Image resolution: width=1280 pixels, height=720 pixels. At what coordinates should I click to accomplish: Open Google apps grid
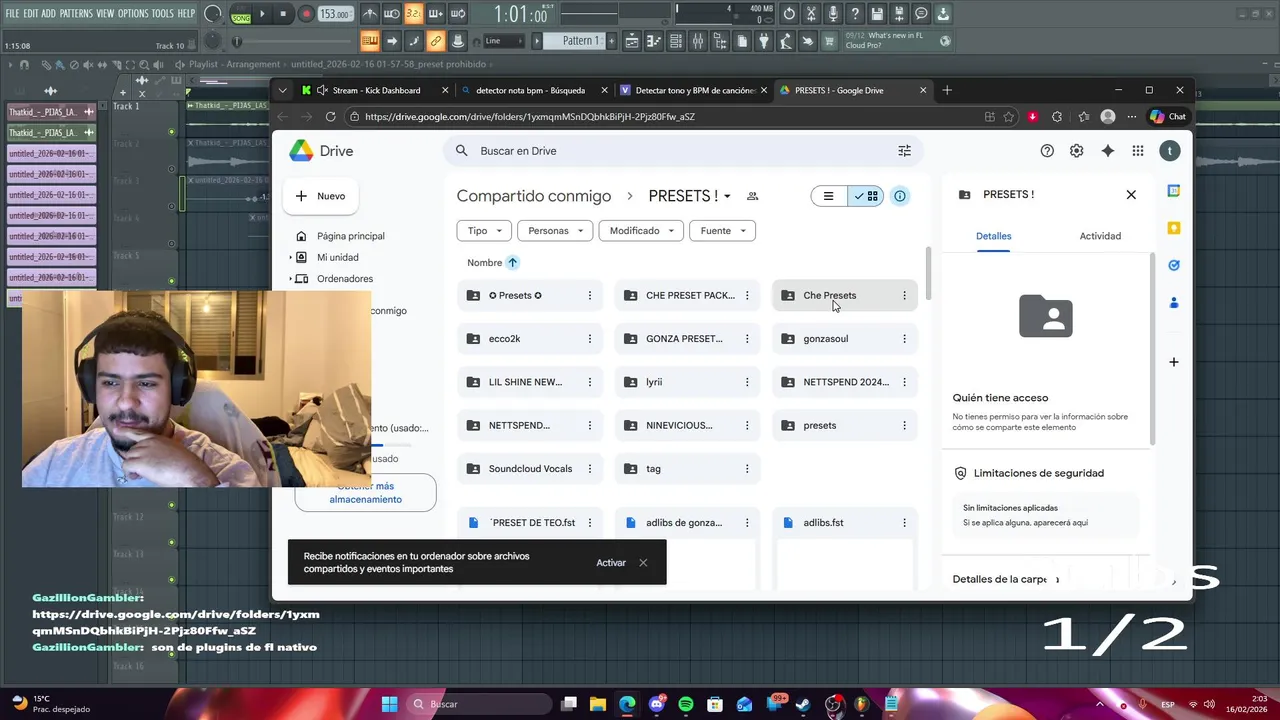tap(1138, 151)
